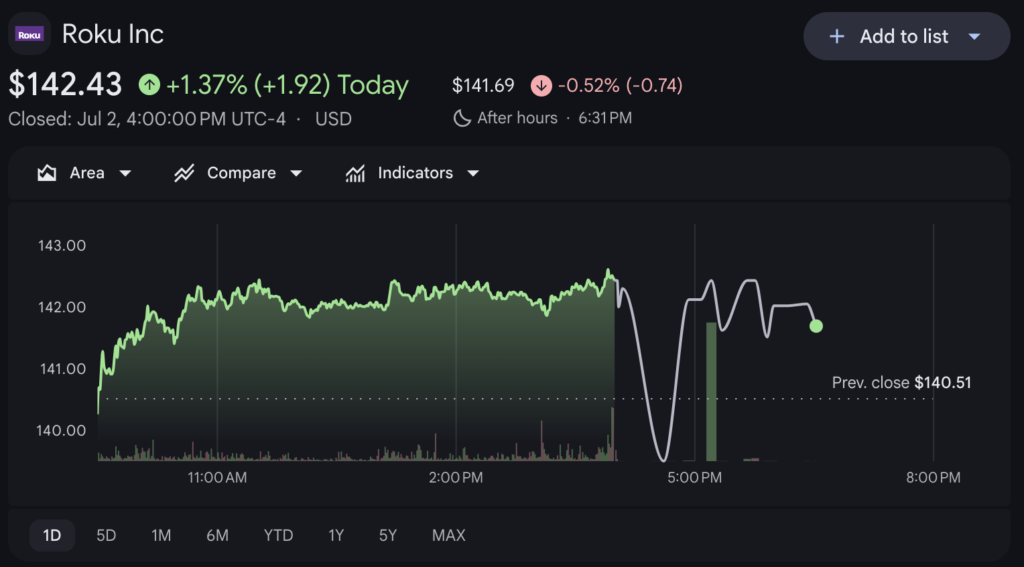This screenshot has width=1024, height=567.
Task: Switch to the 1M time range
Action: [x=161, y=536]
